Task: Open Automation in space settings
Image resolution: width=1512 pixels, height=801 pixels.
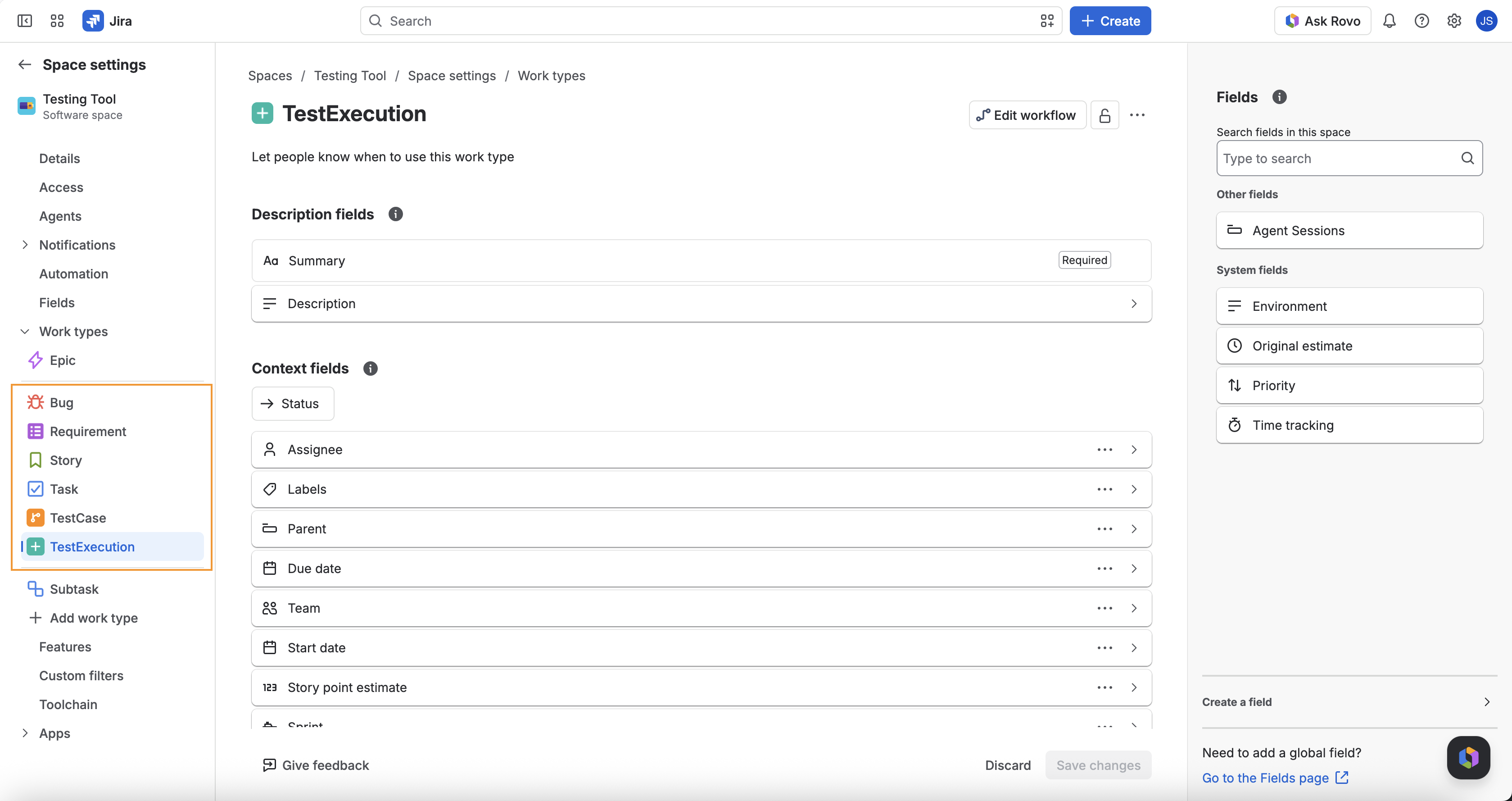Action: [x=73, y=273]
